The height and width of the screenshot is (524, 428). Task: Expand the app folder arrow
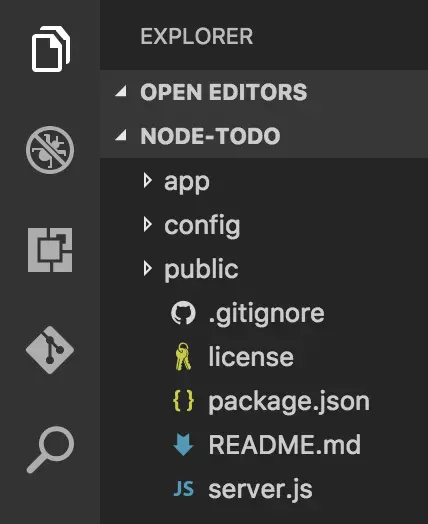(x=147, y=180)
